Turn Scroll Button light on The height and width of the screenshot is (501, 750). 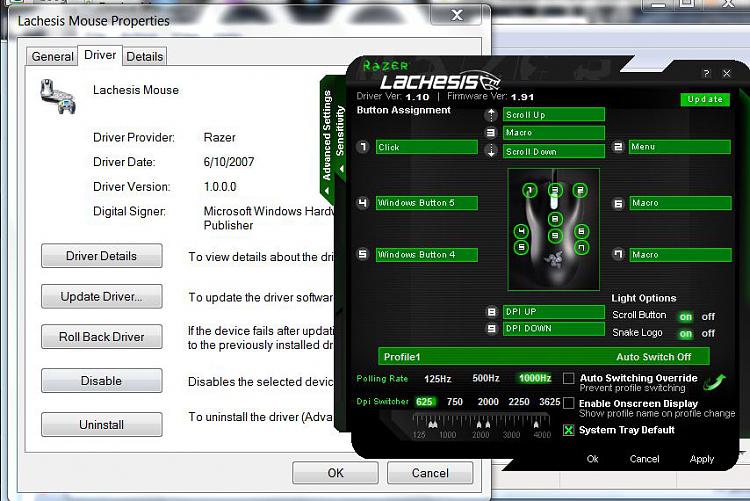click(686, 317)
